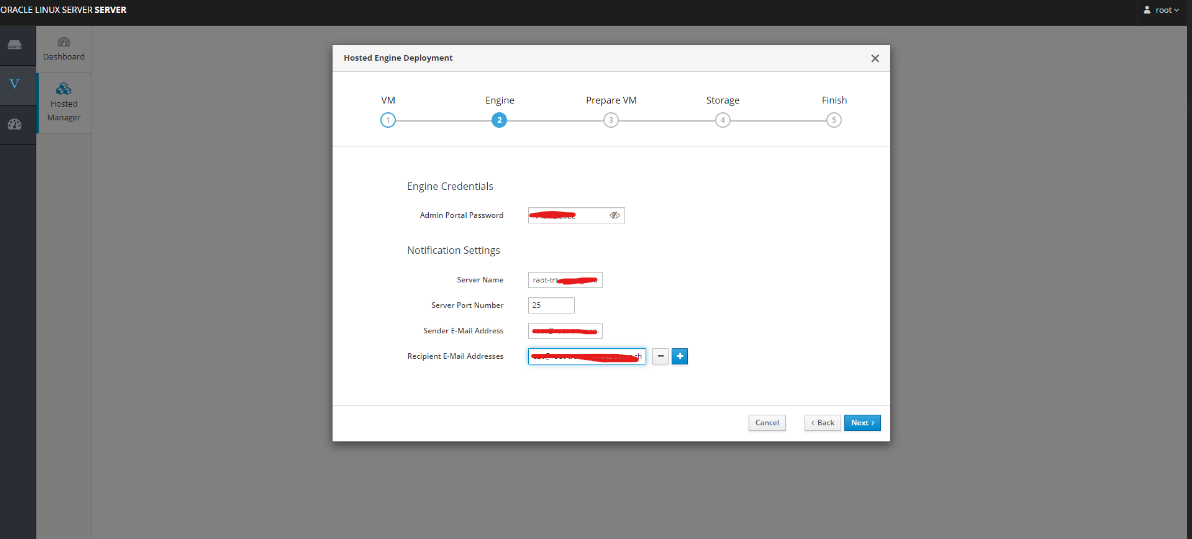The image size is (1192, 539).
Task: Select step 4 Storage in wizard
Action: [x=722, y=120]
